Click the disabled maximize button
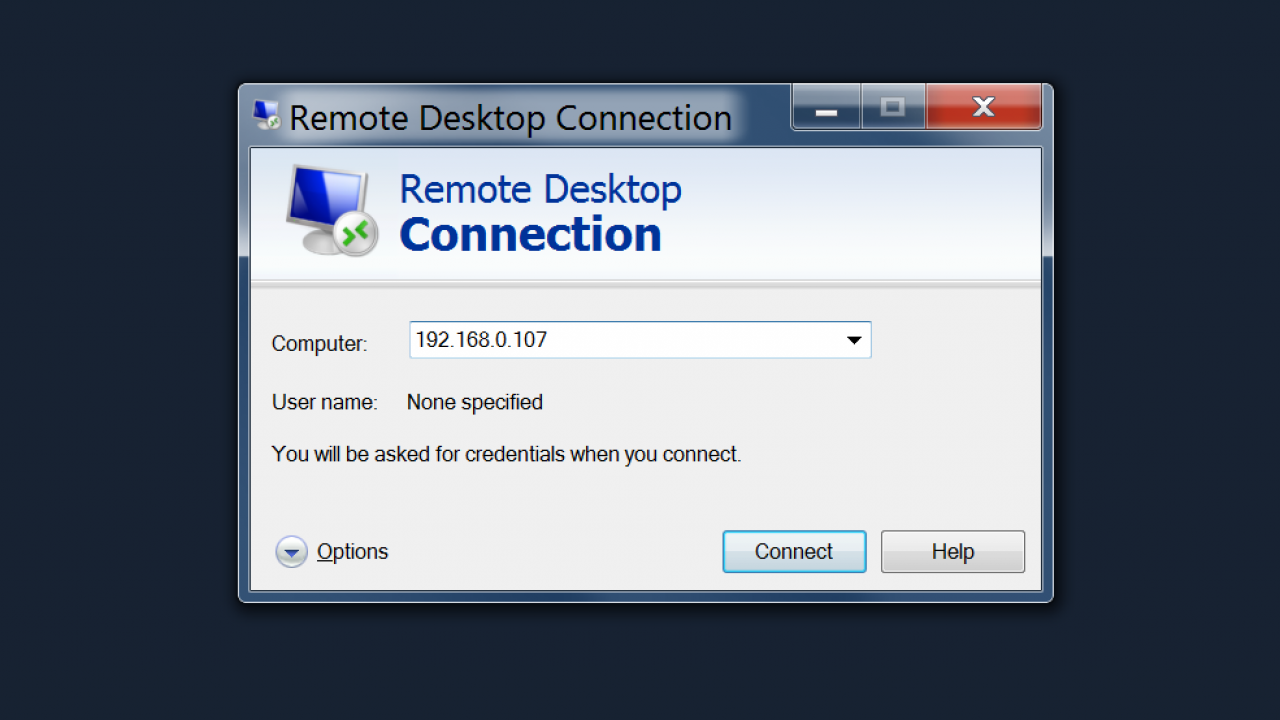1280x720 pixels. [x=893, y=108]
